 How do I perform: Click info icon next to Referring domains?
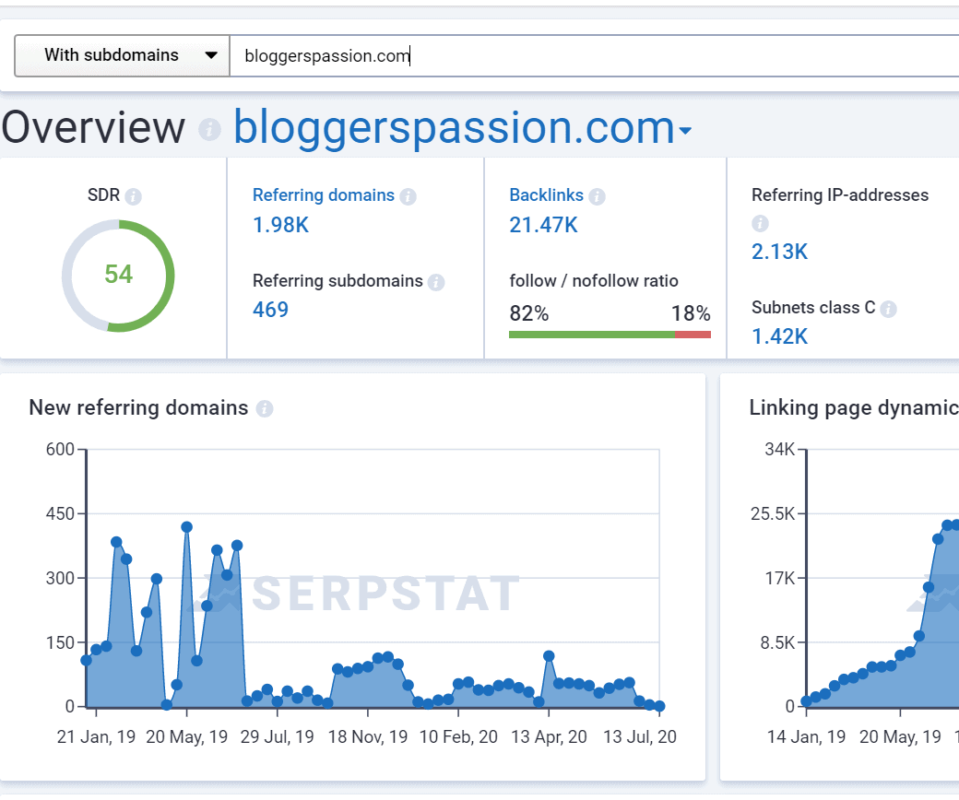pyautogui.click(x=408, y=196)
